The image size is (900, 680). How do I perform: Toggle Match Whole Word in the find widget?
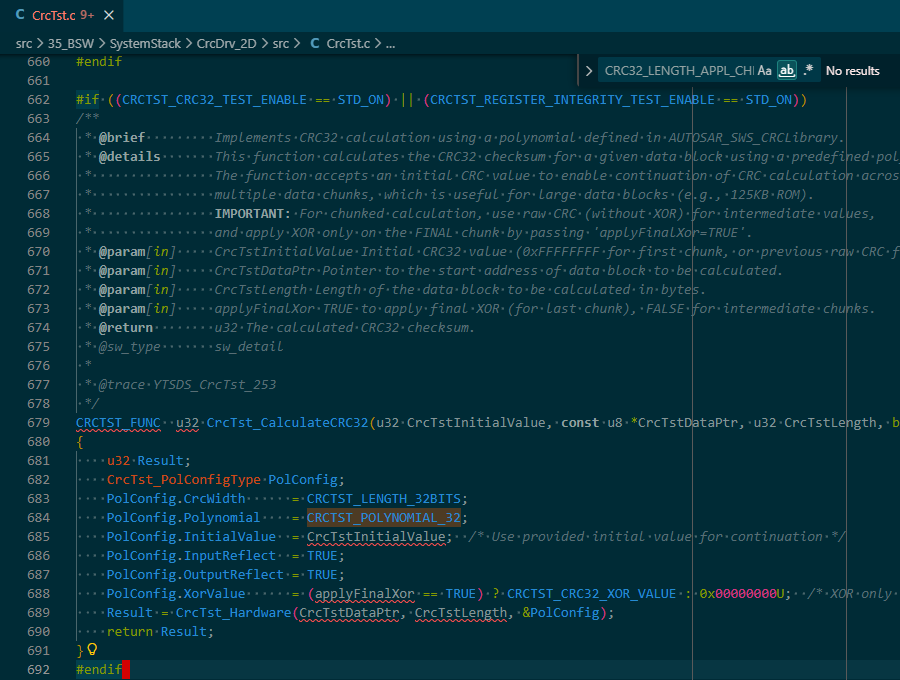[786, 71]
